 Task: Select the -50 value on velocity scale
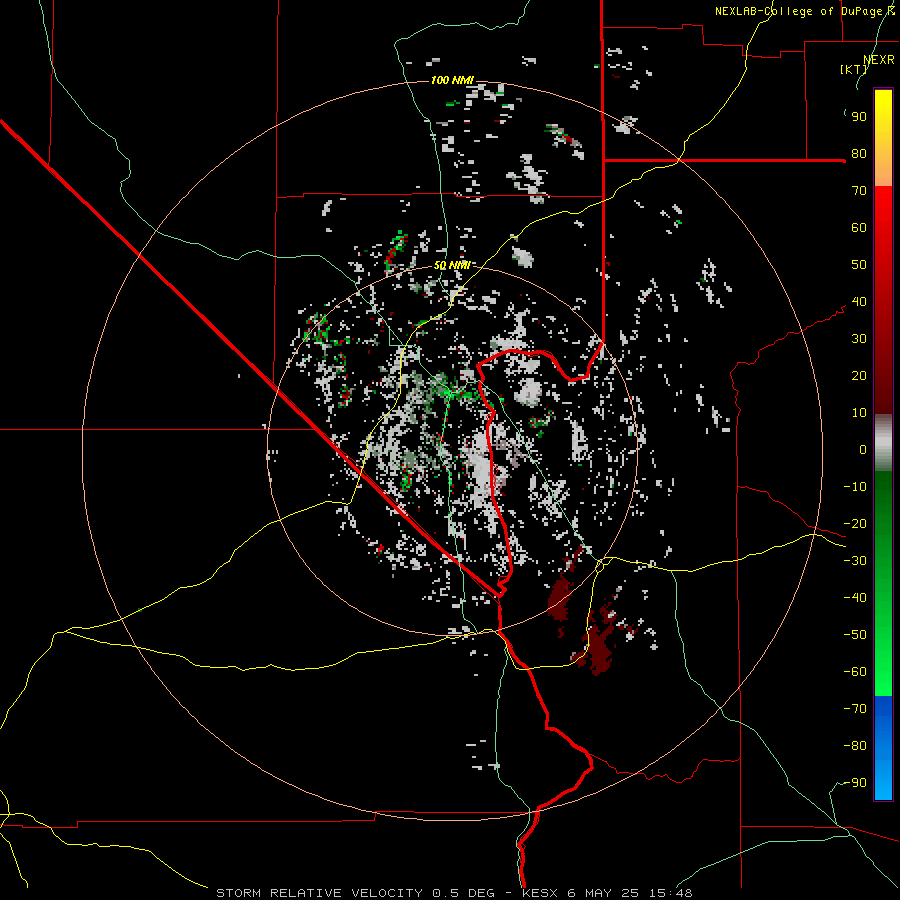coord(855,635)
